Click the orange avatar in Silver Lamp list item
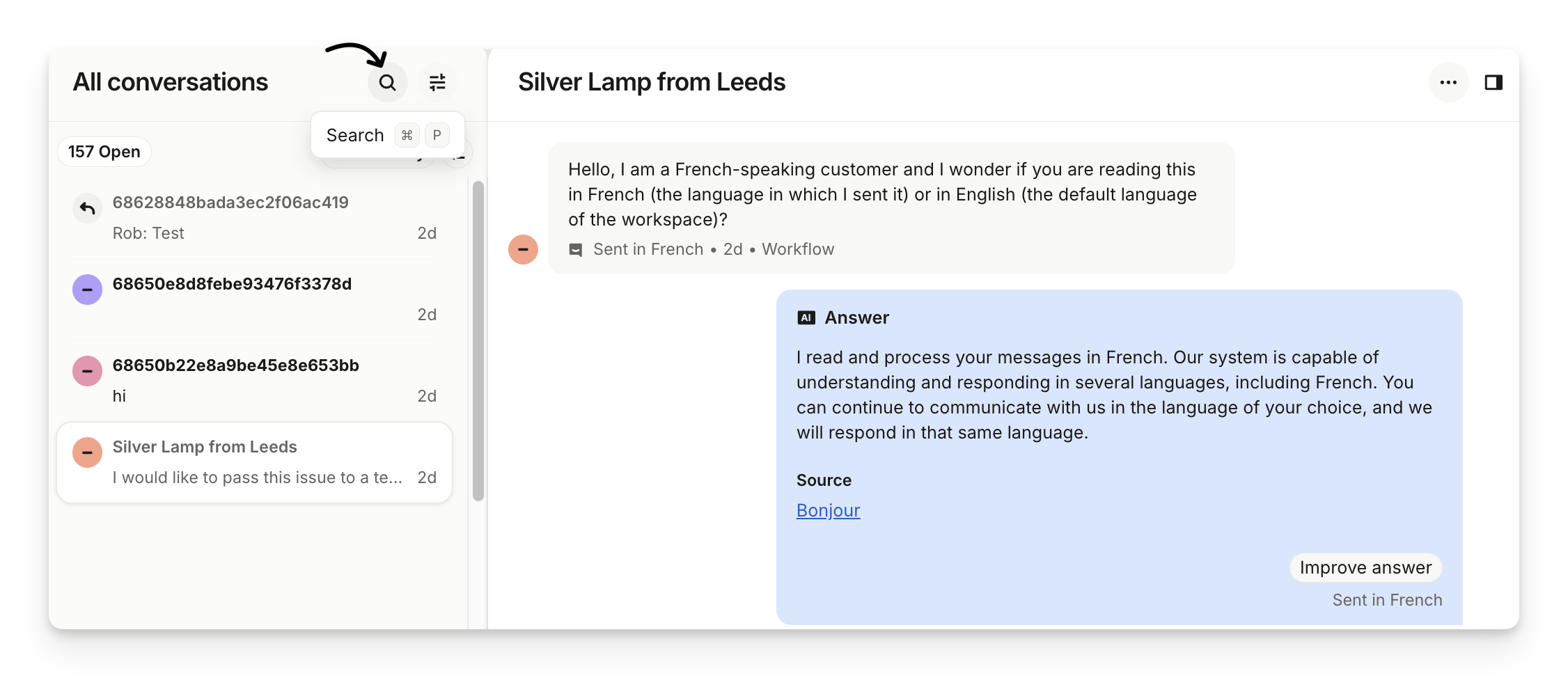 click(x=88, y=452)
